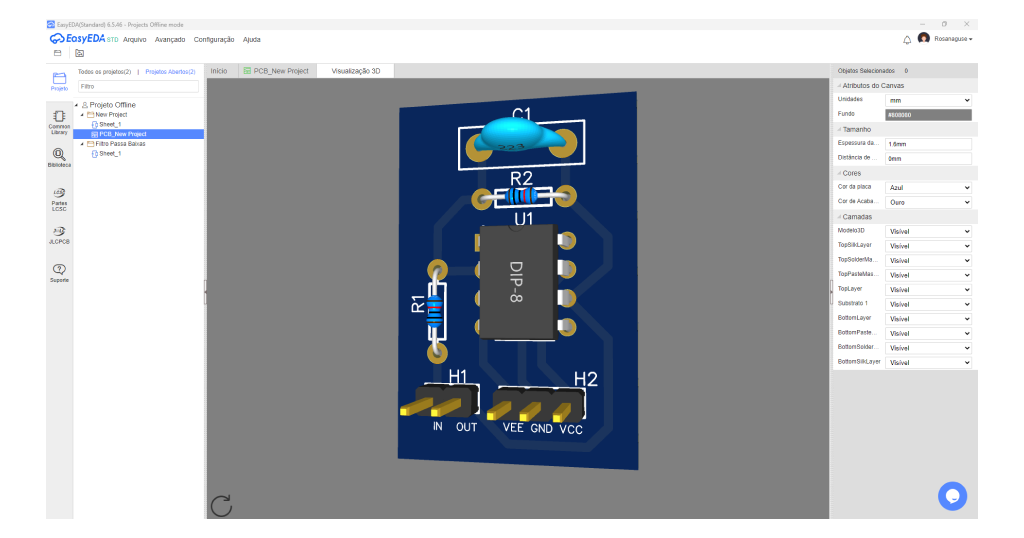Open the Modelo3D visibility dropdown
The image size is (1024, 538).
[928, 231]
